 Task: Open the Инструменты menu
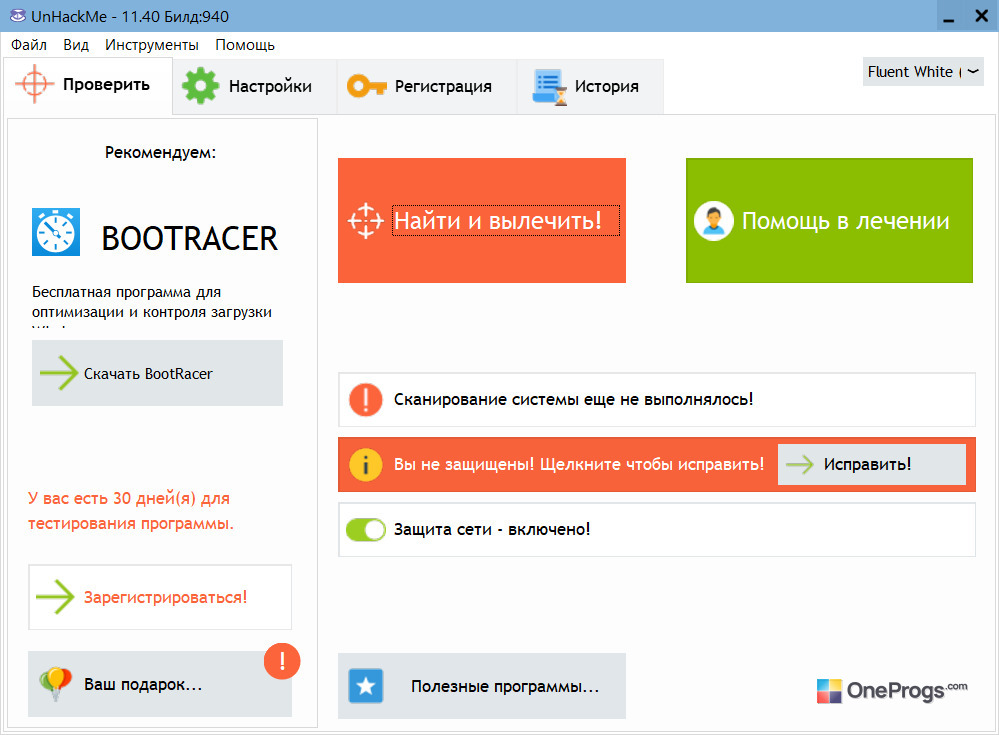tap(152, 45)
